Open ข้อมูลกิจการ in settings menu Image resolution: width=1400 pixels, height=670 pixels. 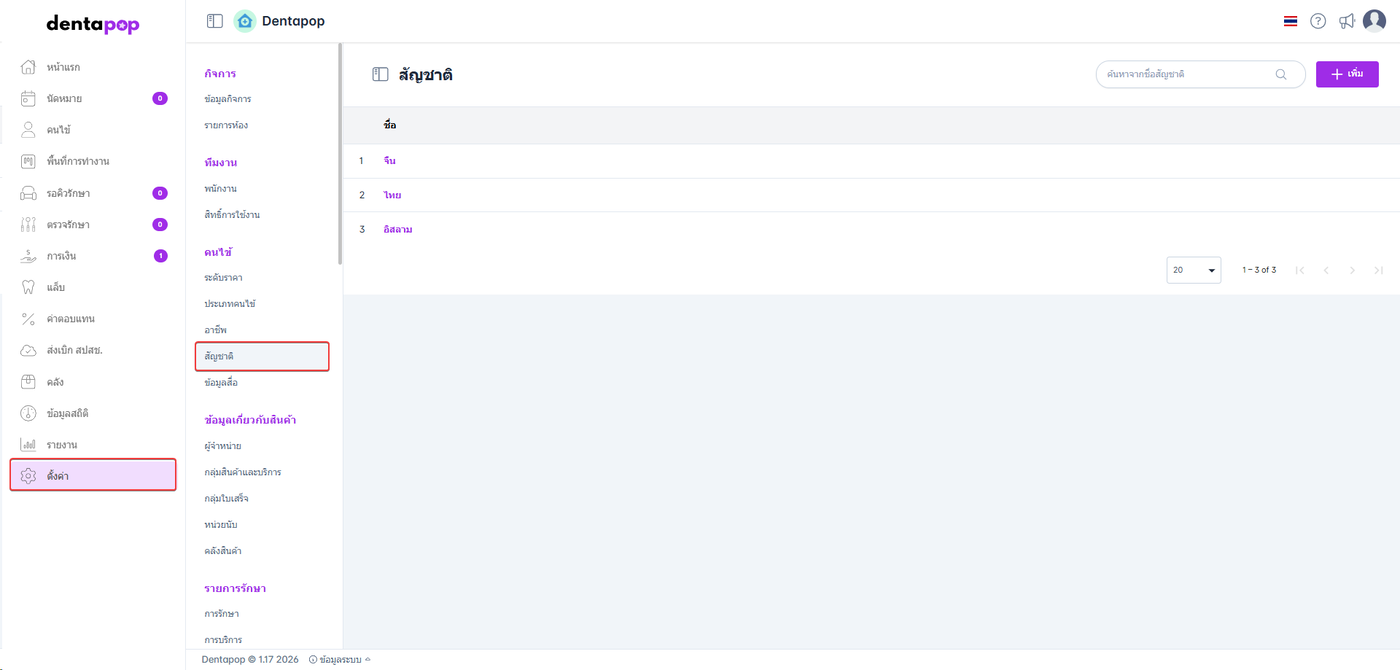(x=227, y=99)
